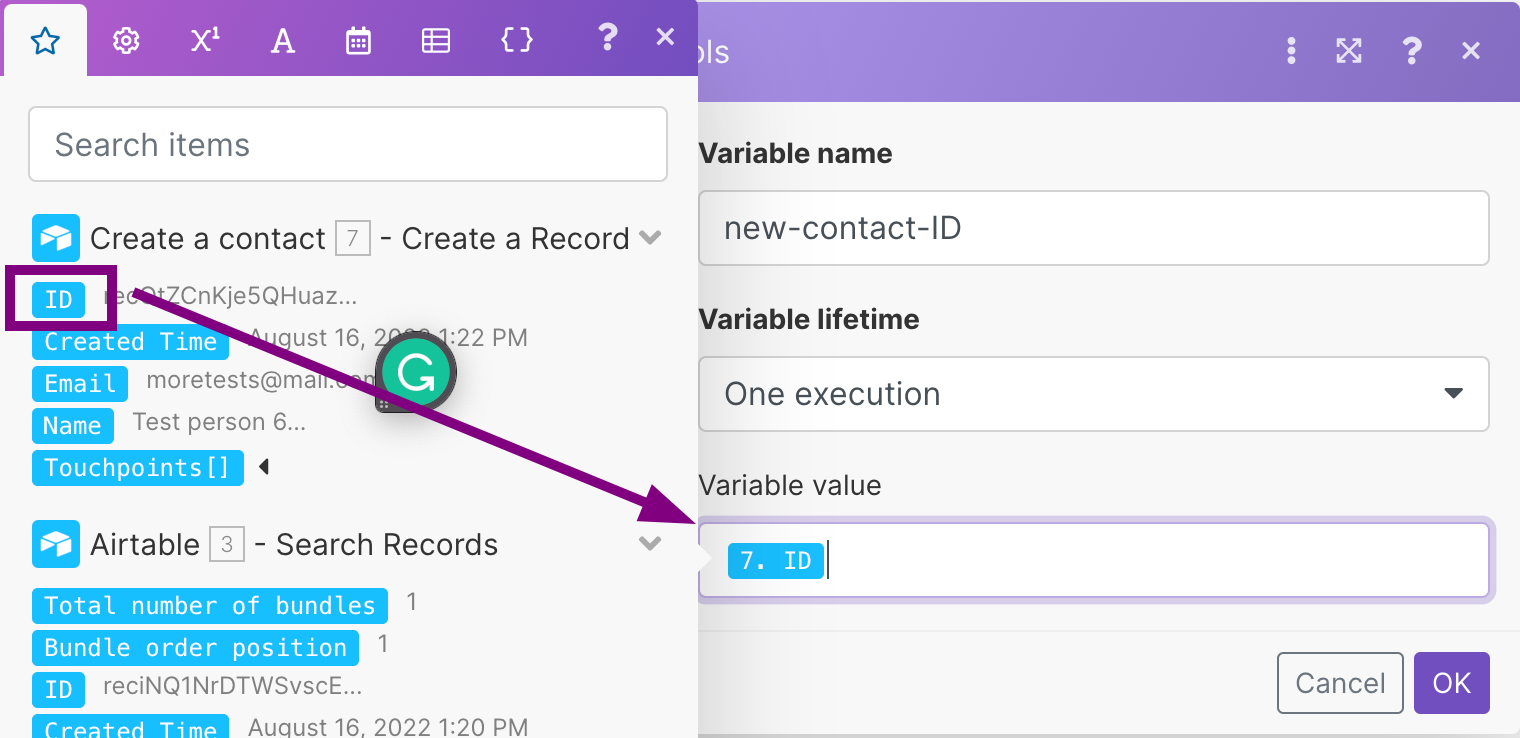Confirm with the OK button
The image size is (1520, 738).
tap(1451, 683)
